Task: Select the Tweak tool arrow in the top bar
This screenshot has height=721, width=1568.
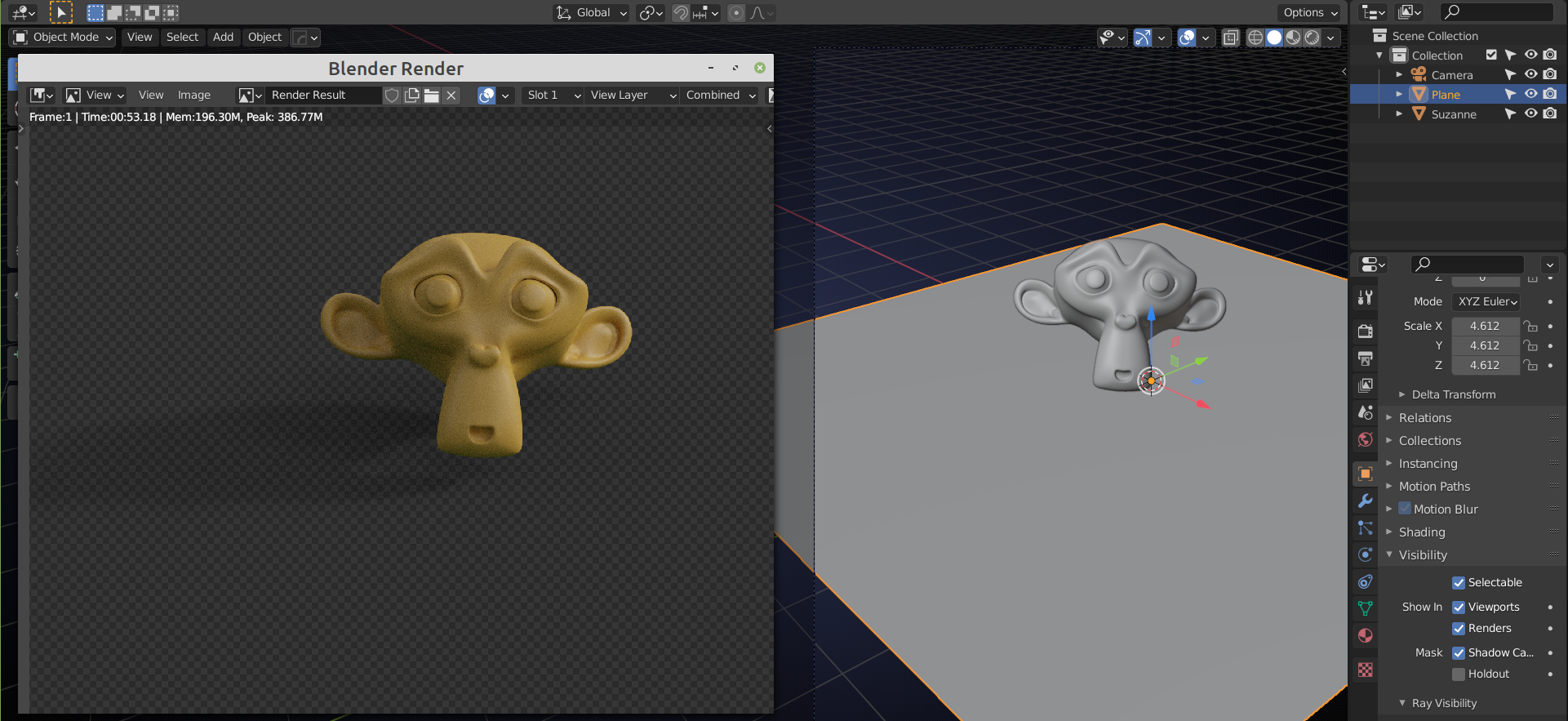Action: [x=61, y=12]
